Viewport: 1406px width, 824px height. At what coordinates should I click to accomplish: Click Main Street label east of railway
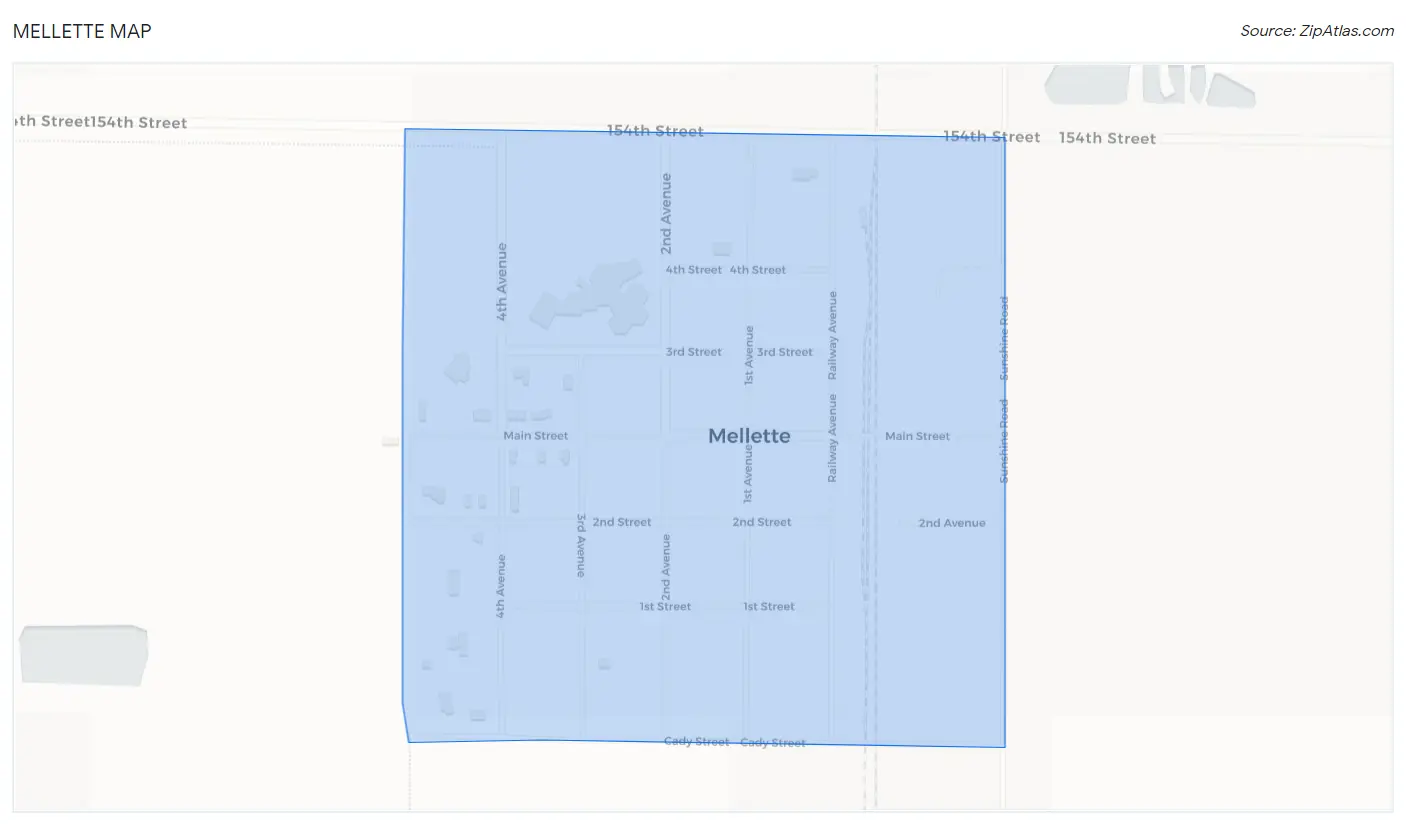click(x=917, y=436)
